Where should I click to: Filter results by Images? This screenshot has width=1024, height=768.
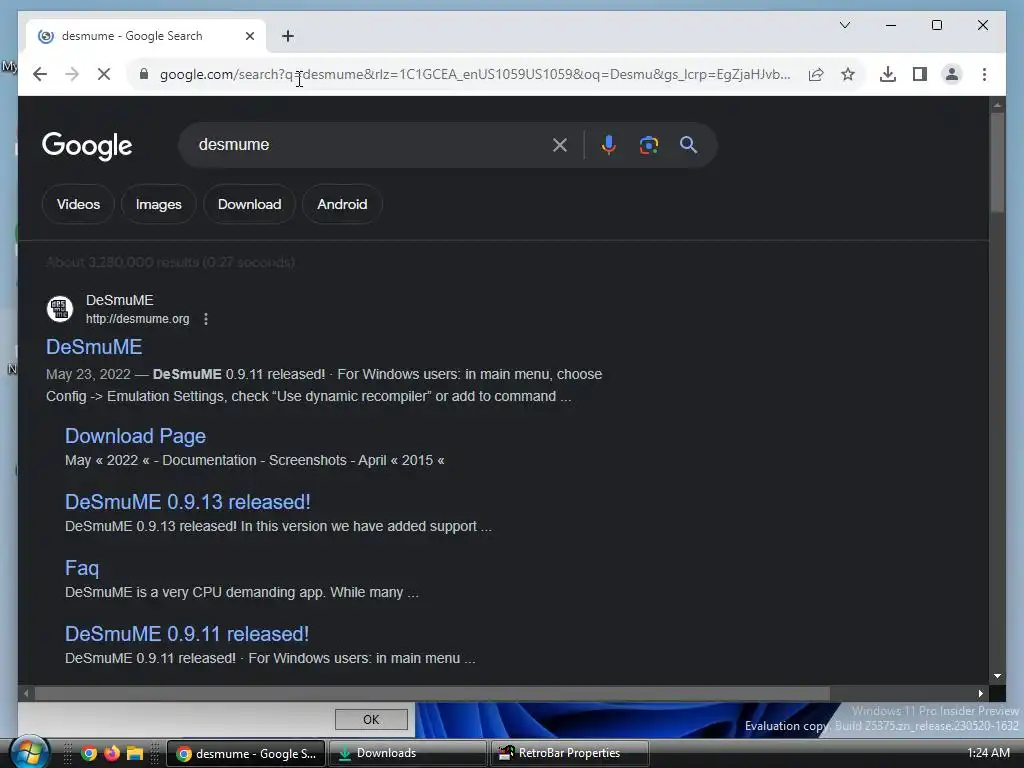point(159,204)
